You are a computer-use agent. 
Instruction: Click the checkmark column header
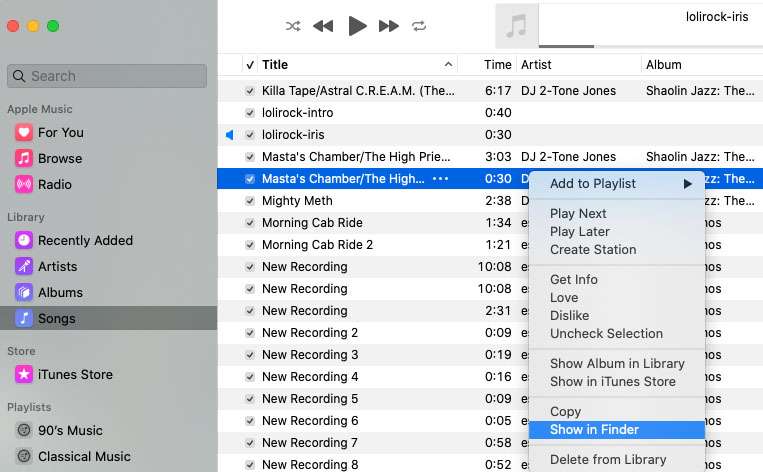(250, 65)
